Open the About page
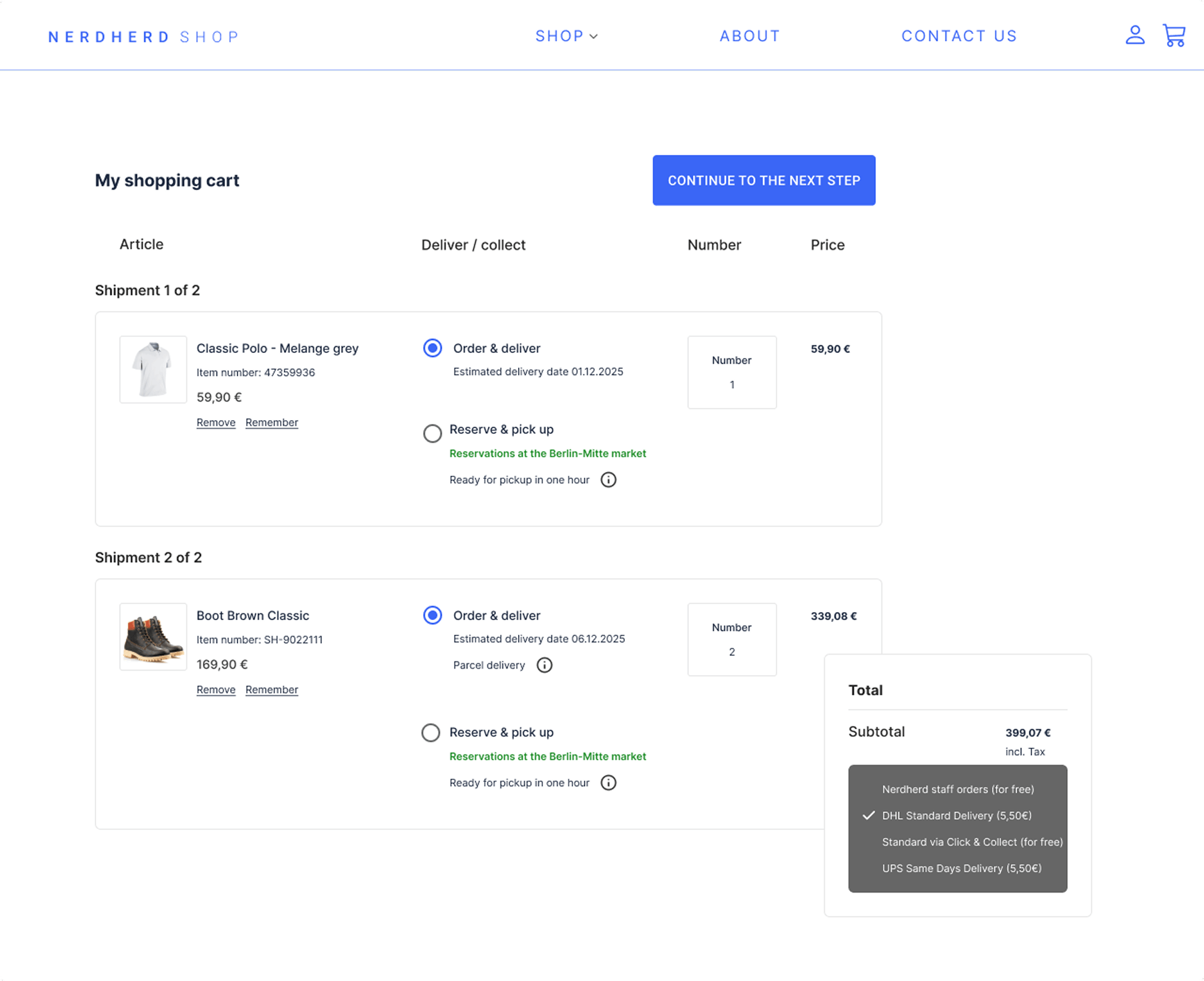1204x981 pixels. tap(749, 36)
